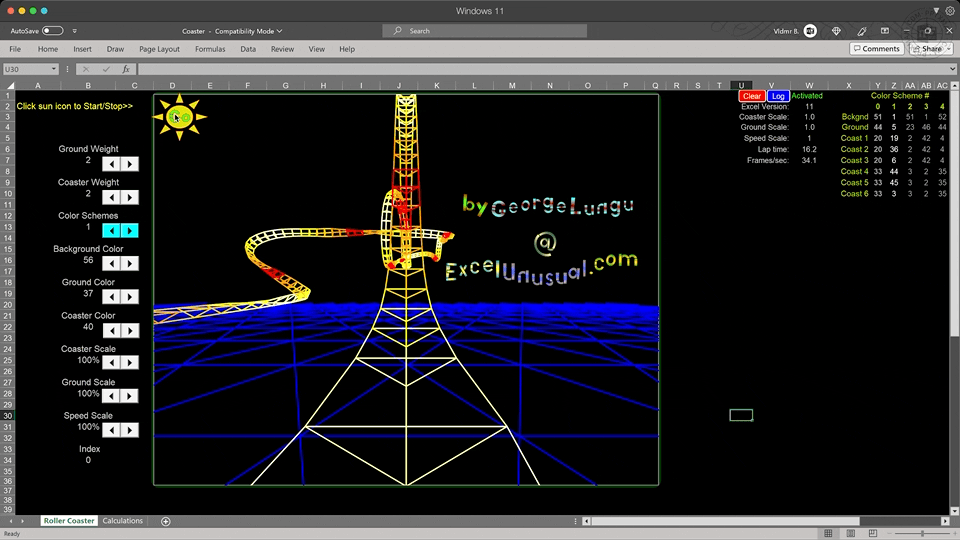
Task: Decrease the Background Color value
Action: 112,263
